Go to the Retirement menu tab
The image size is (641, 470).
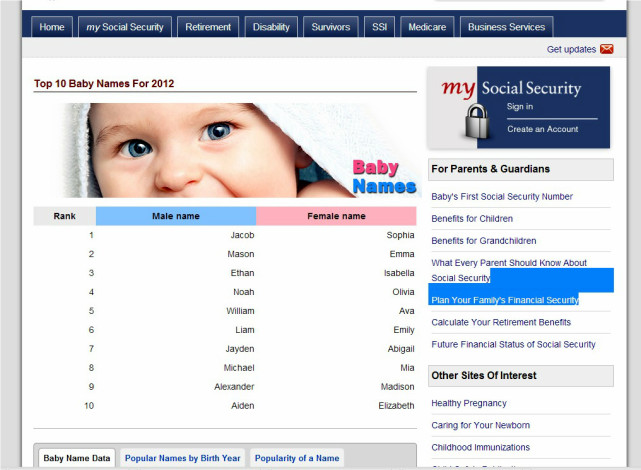208,27
